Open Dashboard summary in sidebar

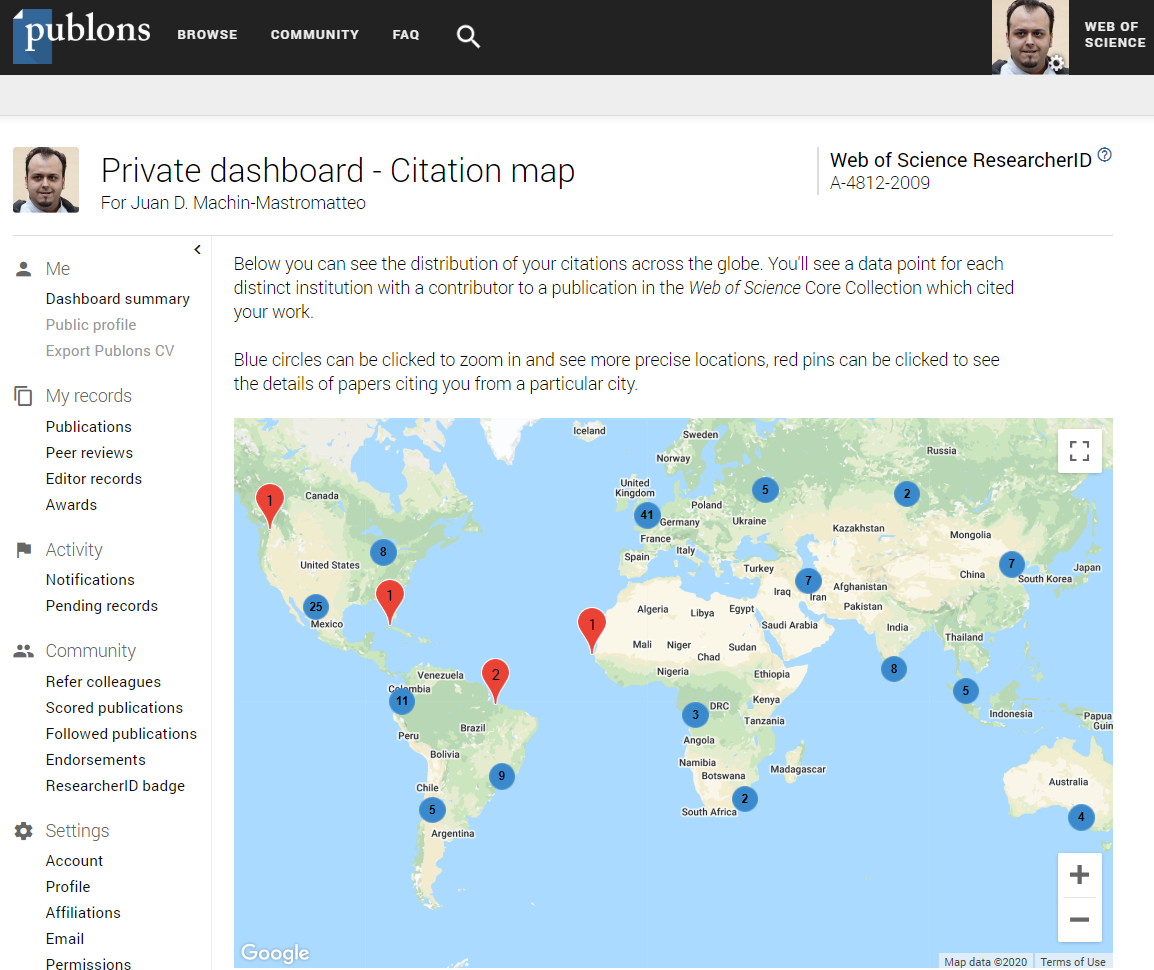(x=117, y=299)
